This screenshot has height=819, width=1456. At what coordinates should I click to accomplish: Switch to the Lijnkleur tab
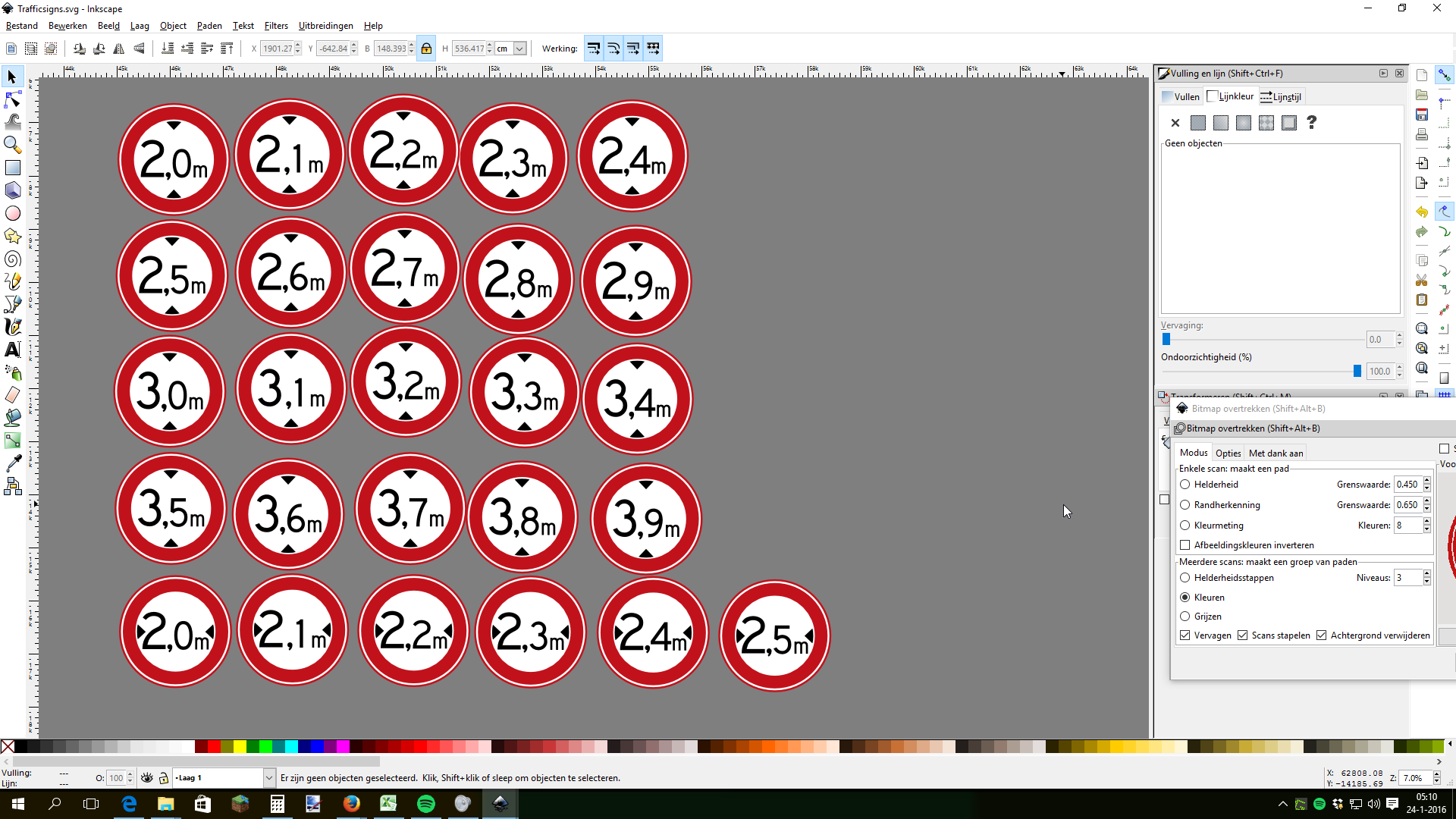[x=1230, y=96]
